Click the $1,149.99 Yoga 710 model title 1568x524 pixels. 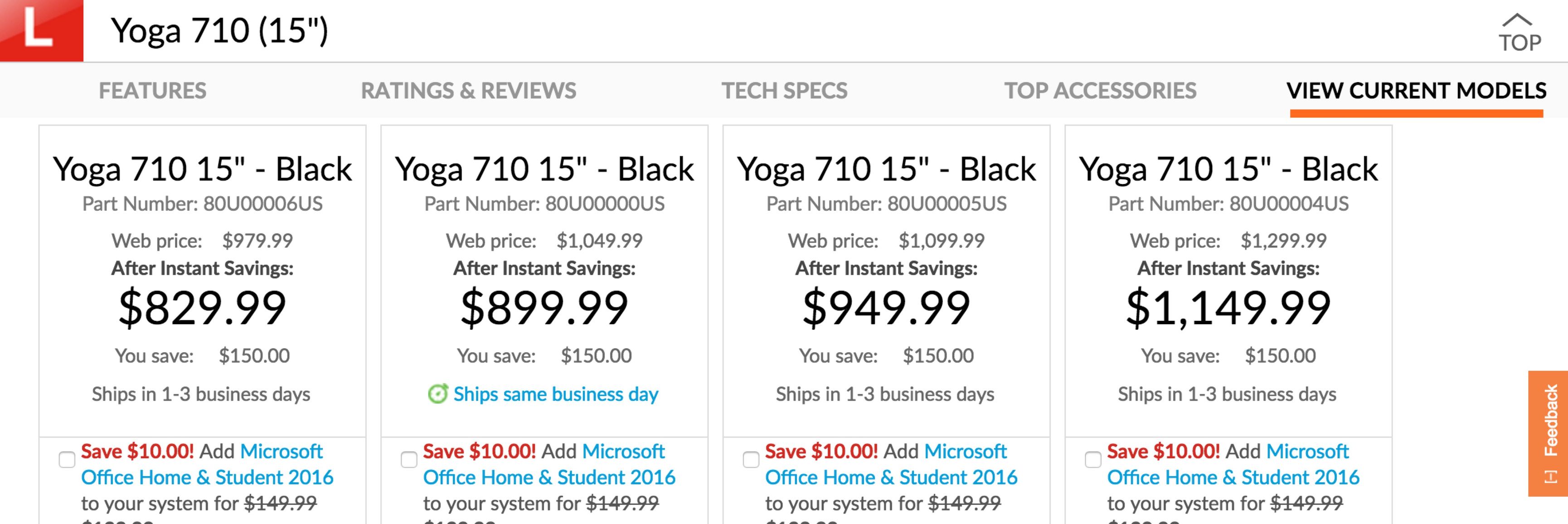pos(1228,169)
